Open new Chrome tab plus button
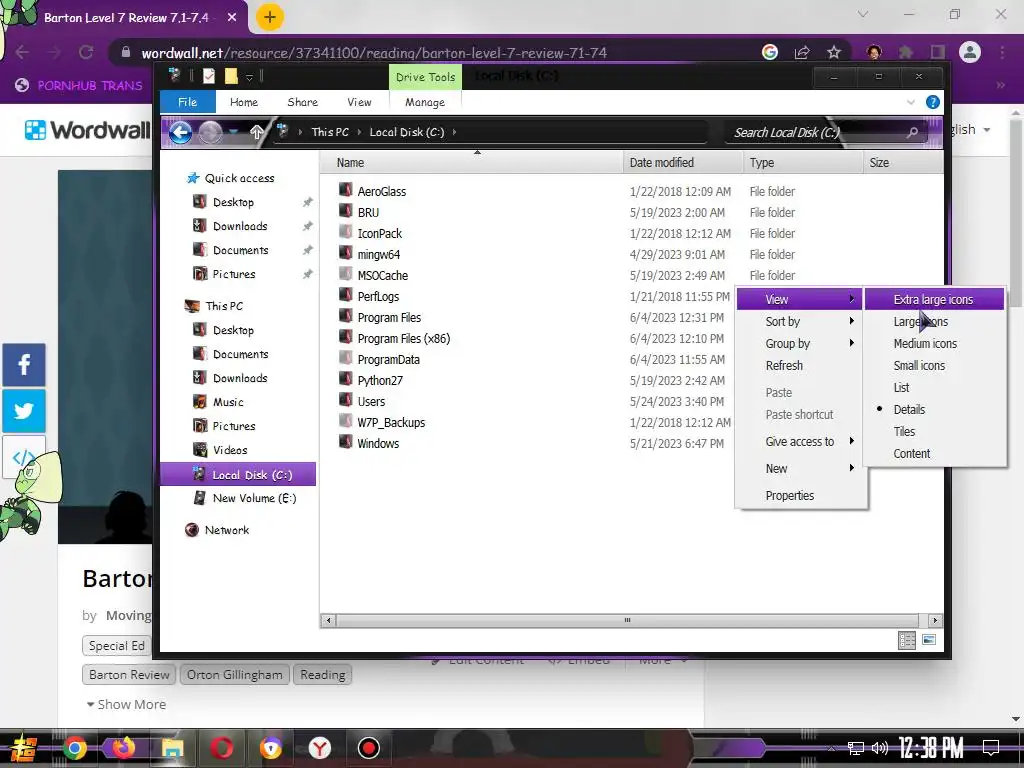 [270, 17]
